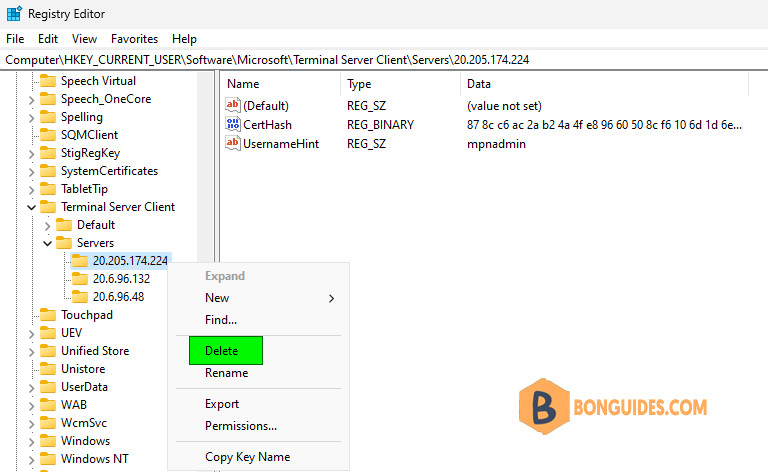This screenshot has width=768, height=472.
Task: Click the Registry Editor app icon
Action: [x=14, y=13]
